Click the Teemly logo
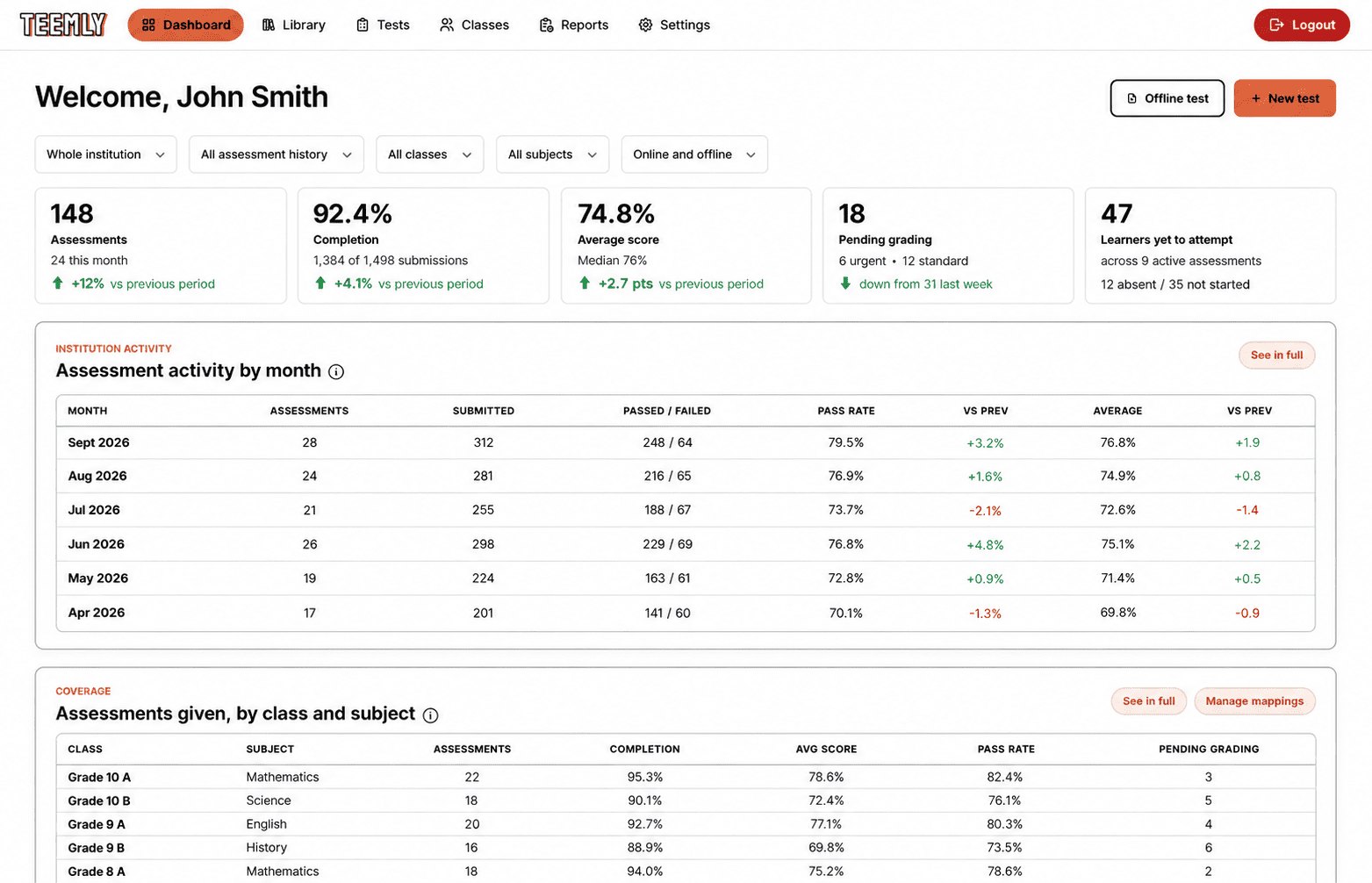This screenshot has width=1372, height=883. tap(63, 25)
